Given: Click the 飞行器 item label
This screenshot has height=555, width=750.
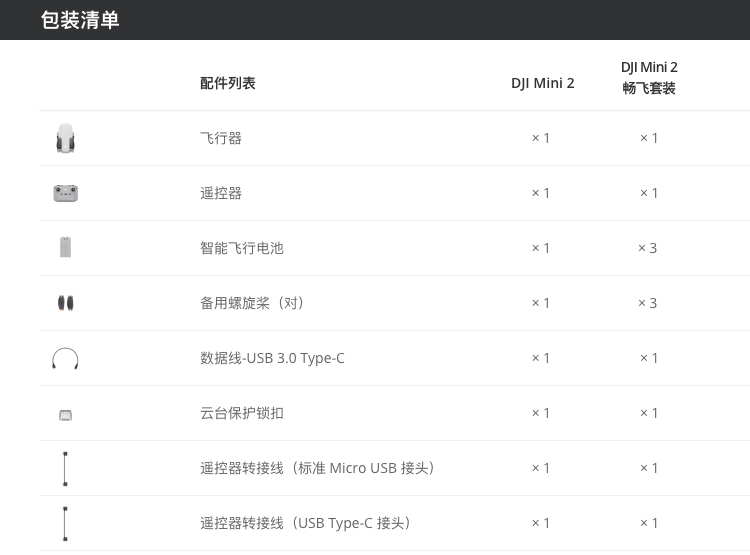Looking at the screenshot, I should (221, 138).
